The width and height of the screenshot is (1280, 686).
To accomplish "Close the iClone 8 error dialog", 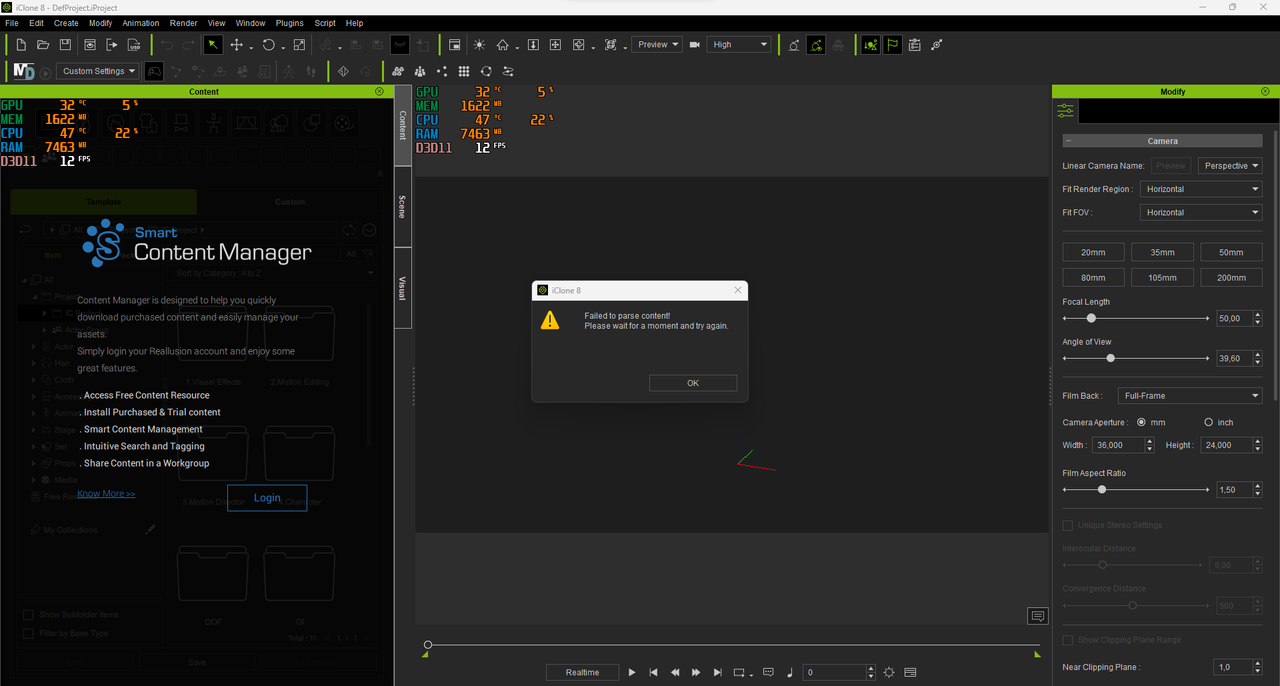I will [738, 290].
